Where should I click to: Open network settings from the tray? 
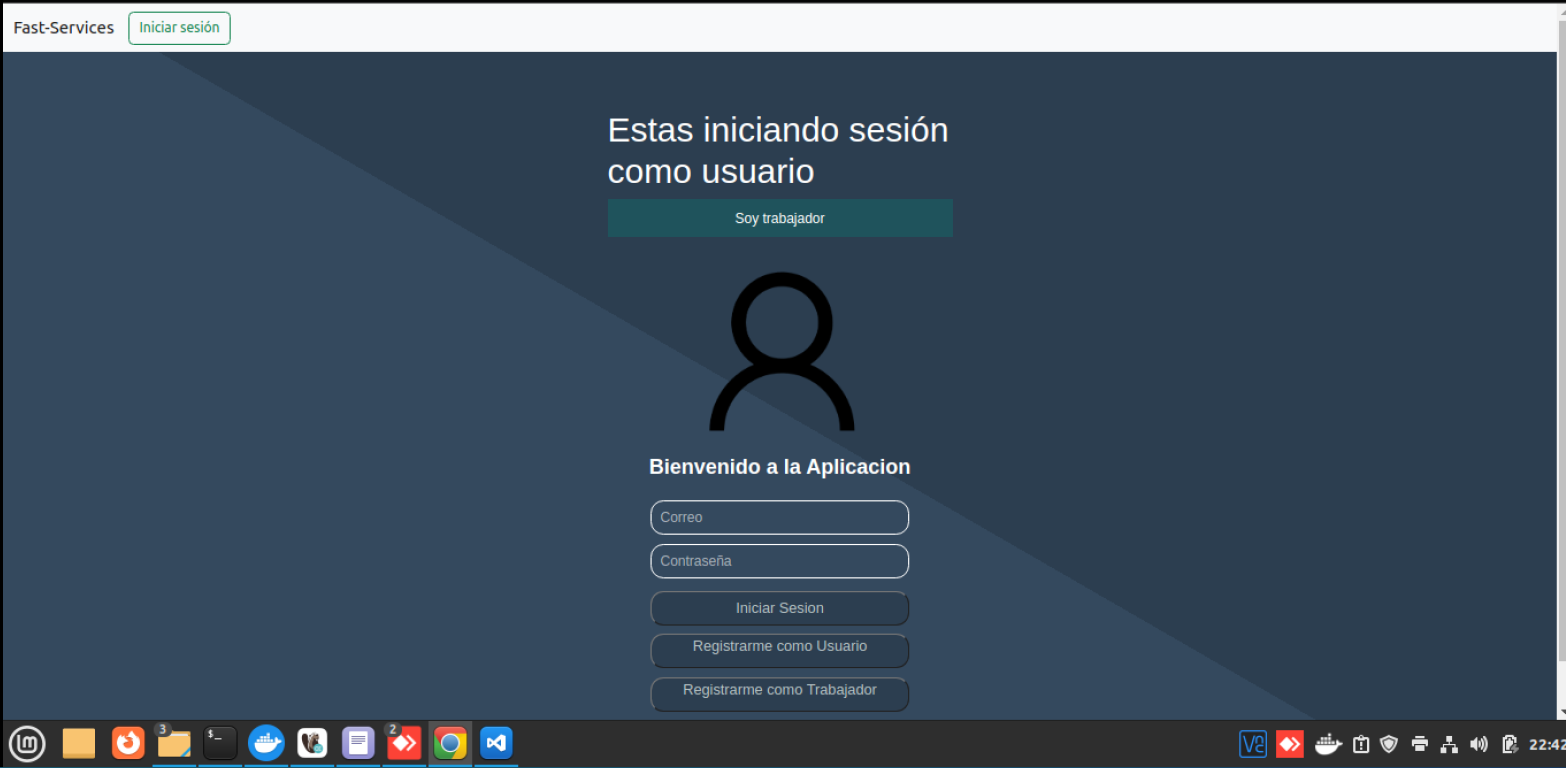pos(1449,743)
